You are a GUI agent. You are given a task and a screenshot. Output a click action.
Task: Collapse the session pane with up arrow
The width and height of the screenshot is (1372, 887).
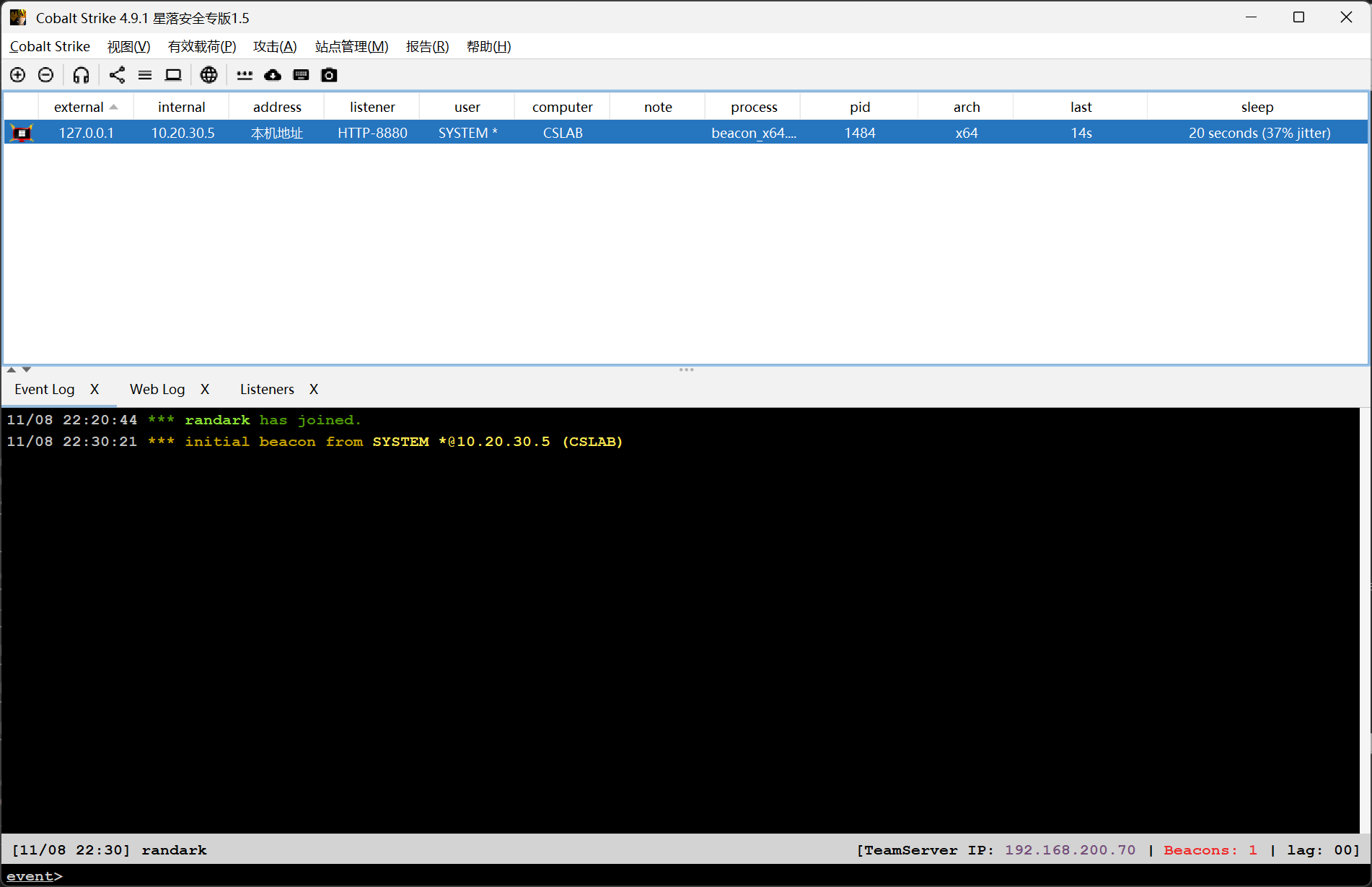pos(12,370)
